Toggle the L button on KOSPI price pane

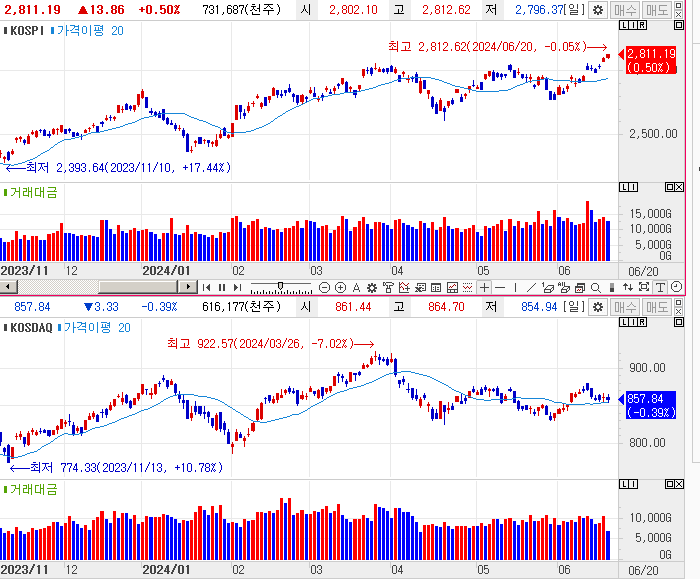[x=624, y=25]
